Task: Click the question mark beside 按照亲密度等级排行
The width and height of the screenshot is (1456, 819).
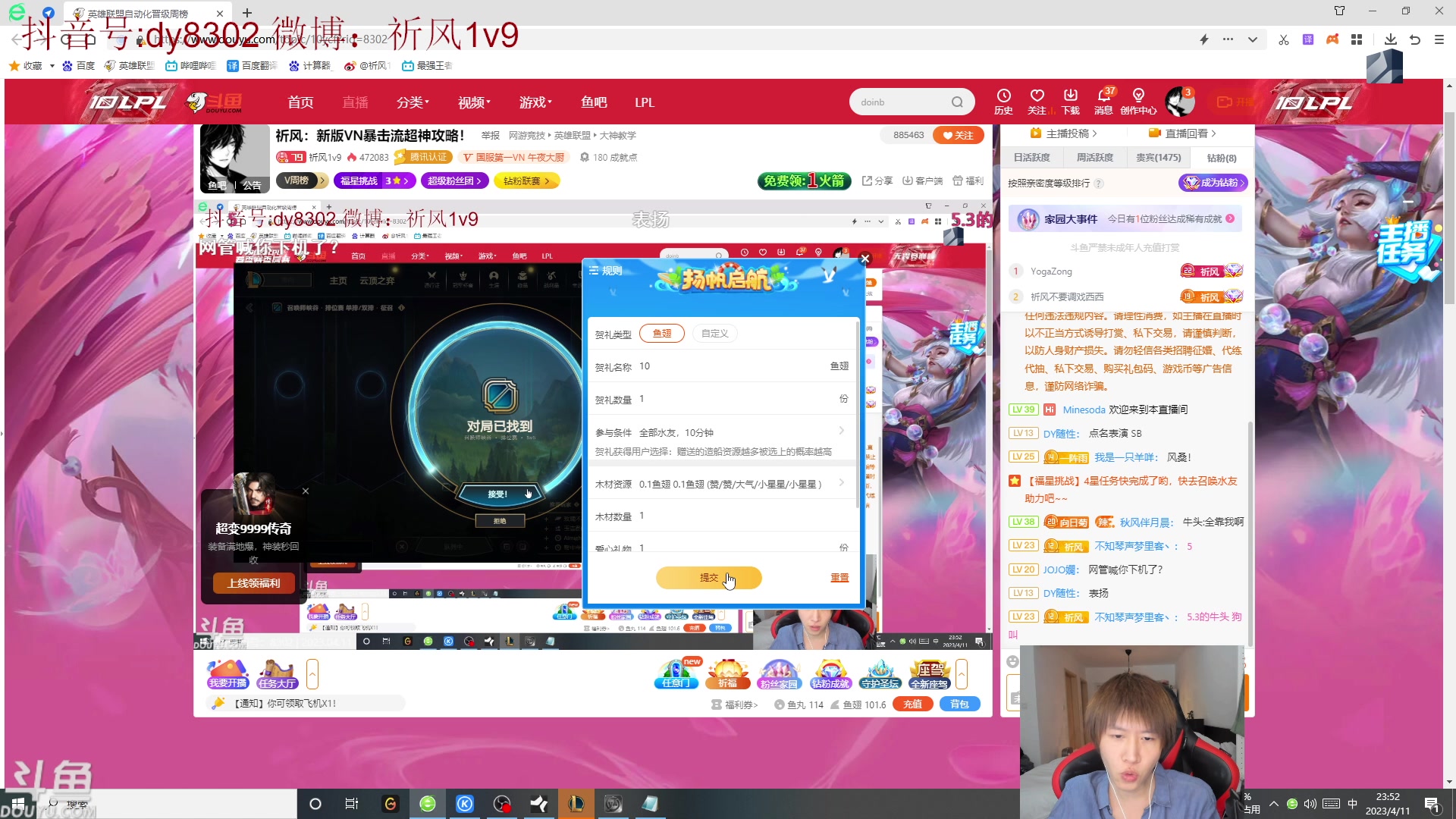Action: click(x=1099, y=183)
